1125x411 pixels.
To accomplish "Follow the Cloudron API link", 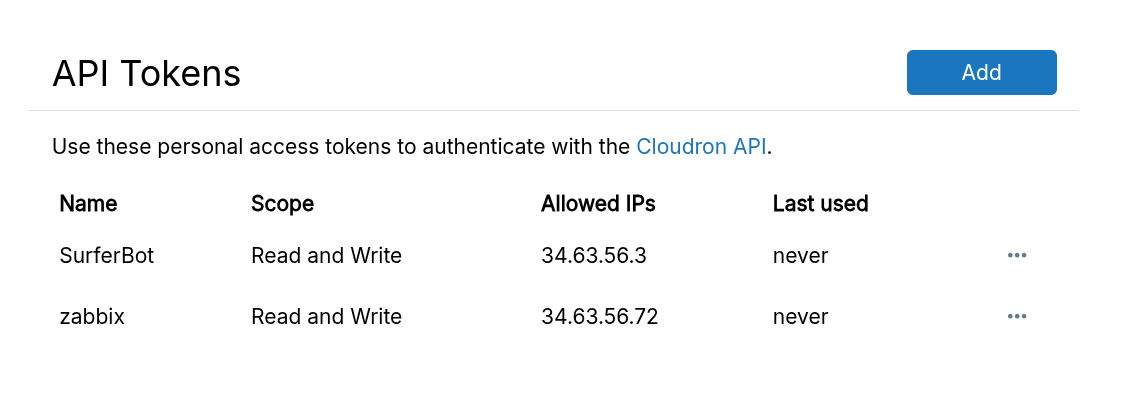I will (701, 147).
